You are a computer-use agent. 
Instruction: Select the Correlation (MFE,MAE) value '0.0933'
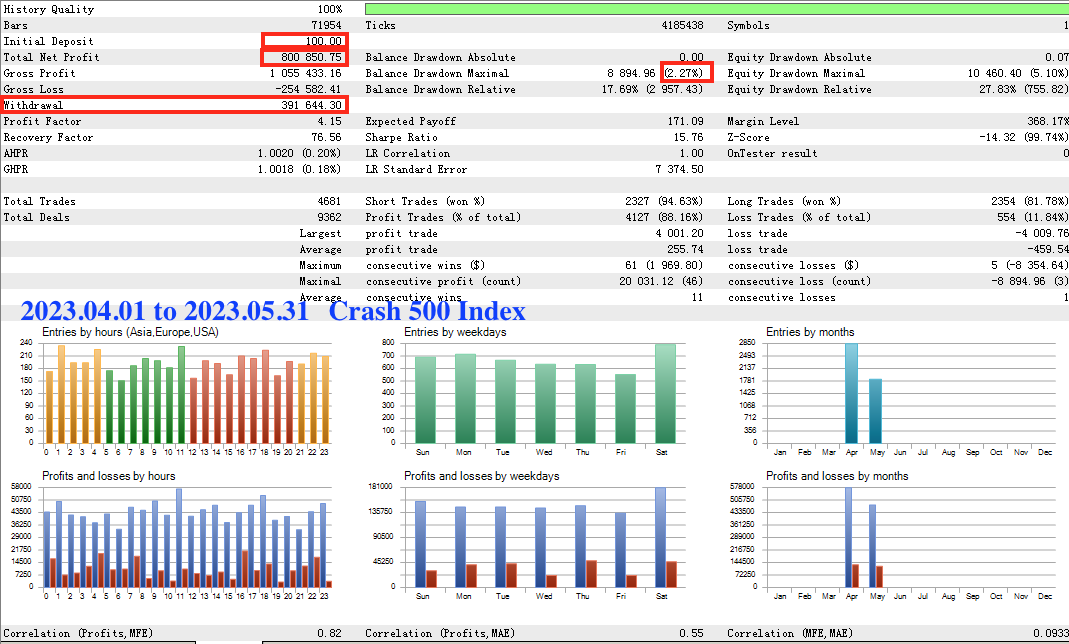tap(1051, 633)
